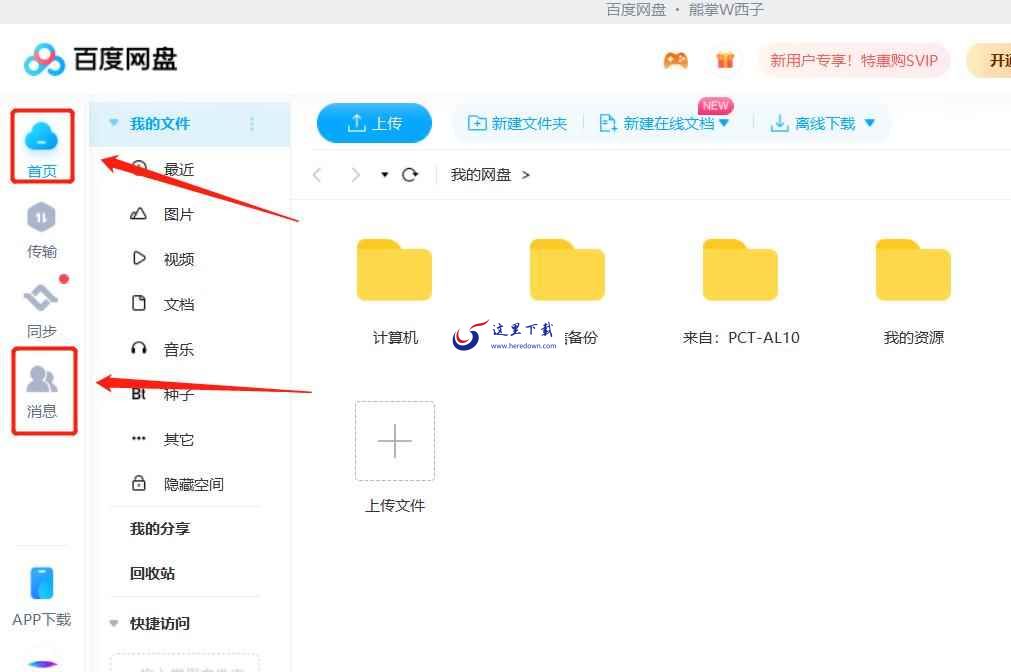Click the blue 上传 button

pyautogui.click(x=374, y=123)
